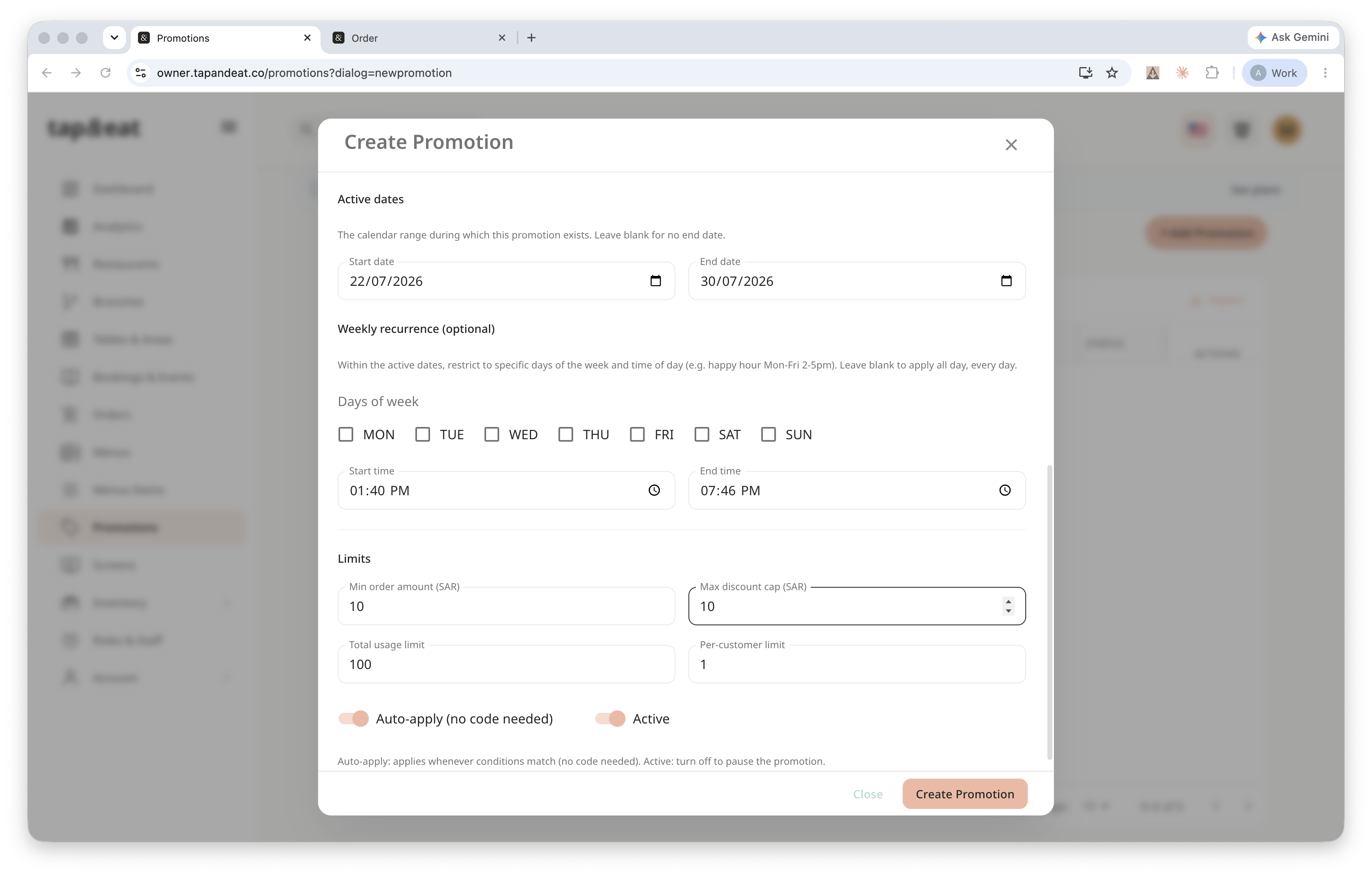
Task: Open the Chrome three-dot menu
Action: click(1325, 72)
